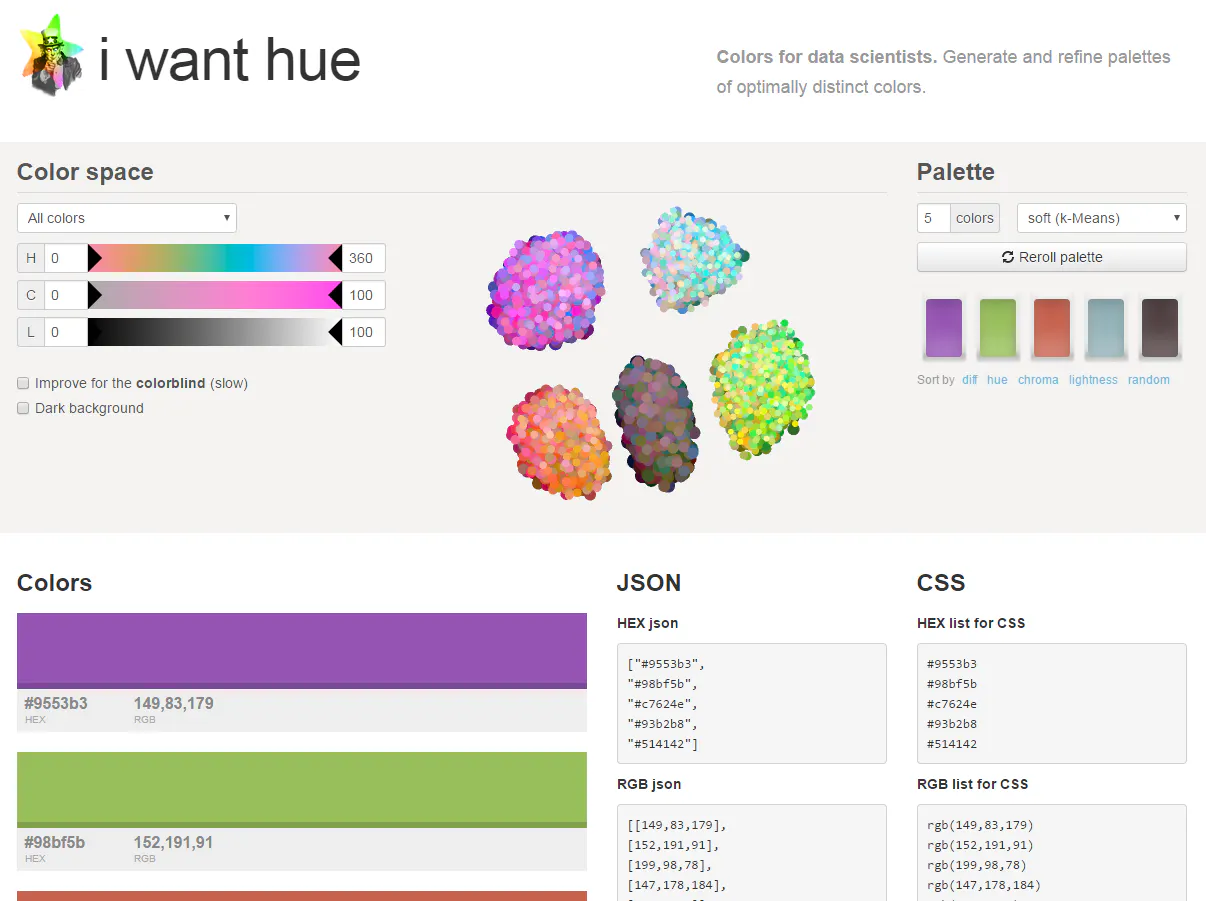This screenshot has width=1206, height=901.
Task: Click the HEX list for CSS box
Action: click(1052, 703)
